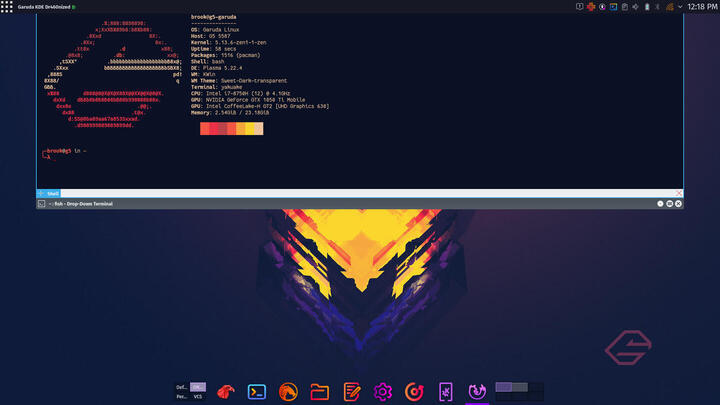The height and width of the screenshot is (405, 720).
Task: Click the 'OS: Garuda Linux' line
Action: (x=215, y=29)
